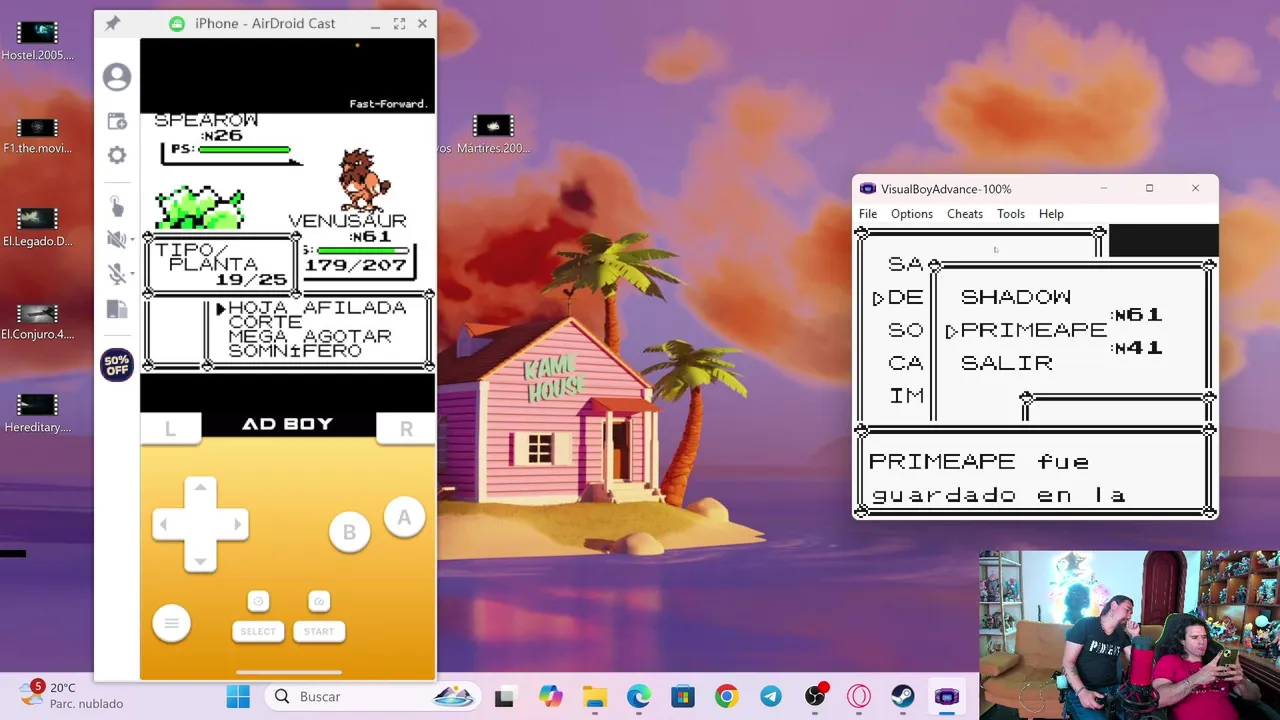Tap the L shoulder button on the emulator

coord(170,428)
